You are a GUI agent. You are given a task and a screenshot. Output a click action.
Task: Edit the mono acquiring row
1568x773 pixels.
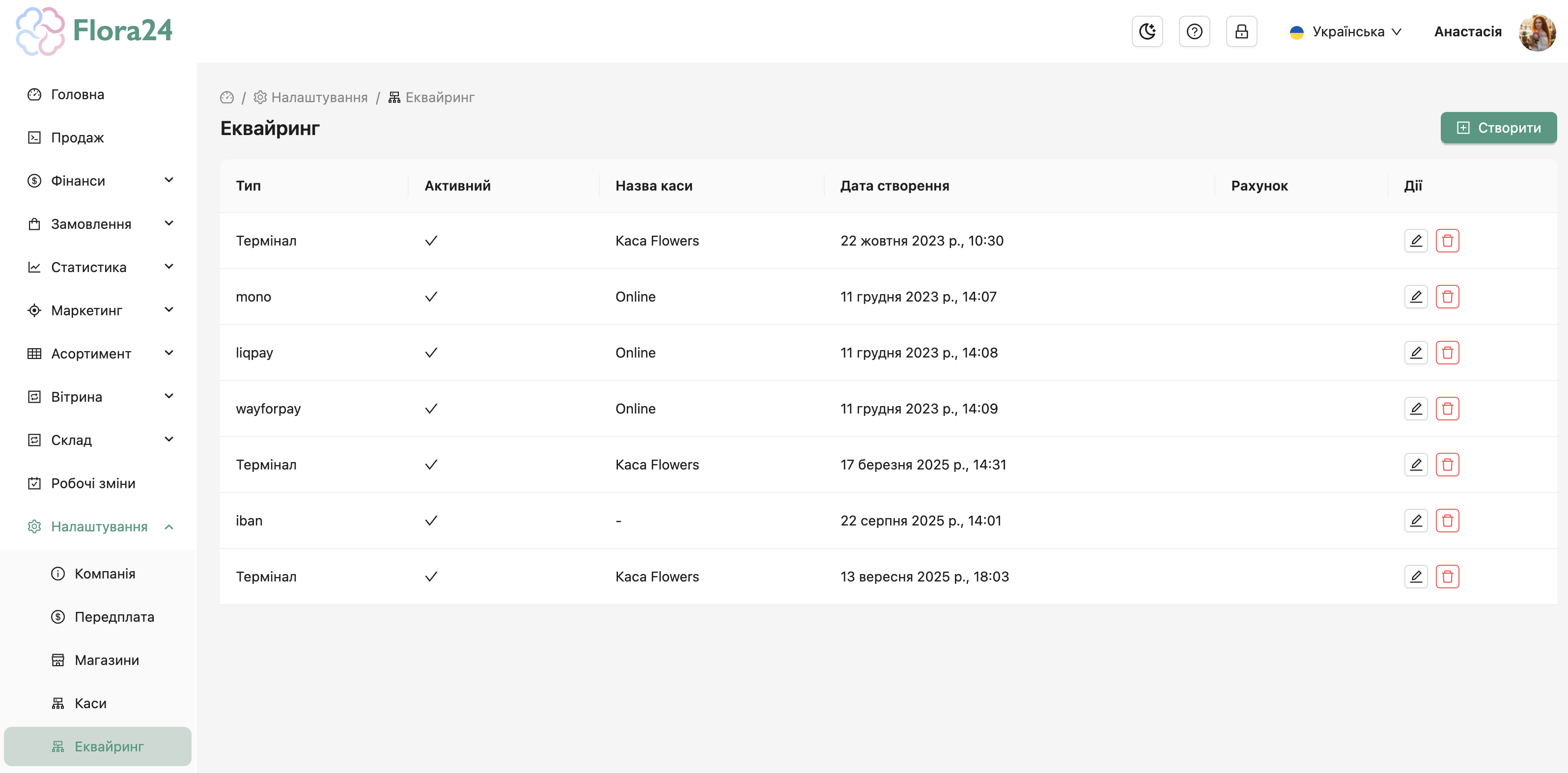click(x=1415, y=297)
